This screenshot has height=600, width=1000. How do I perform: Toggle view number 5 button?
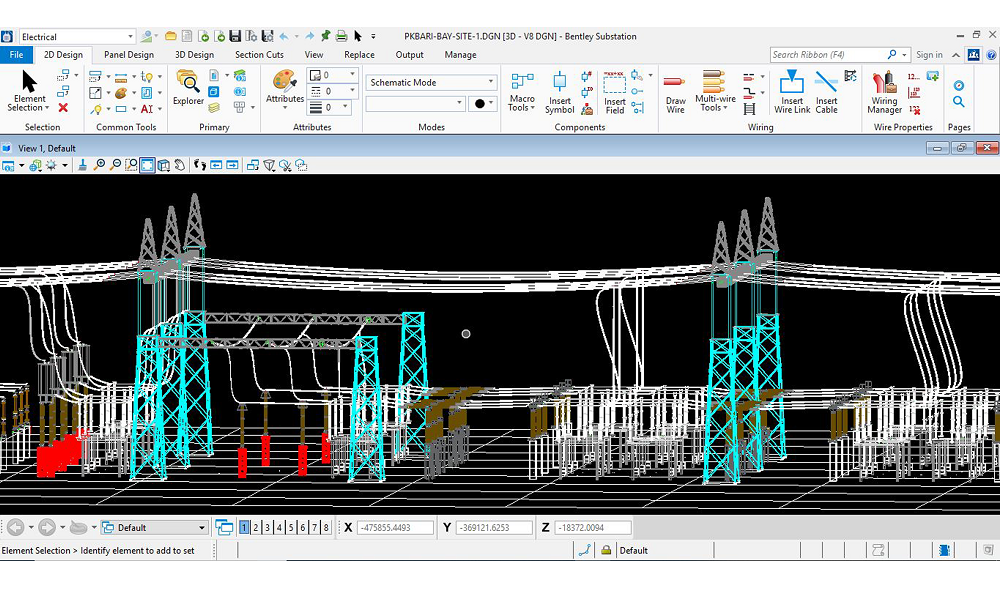(291, 527)
